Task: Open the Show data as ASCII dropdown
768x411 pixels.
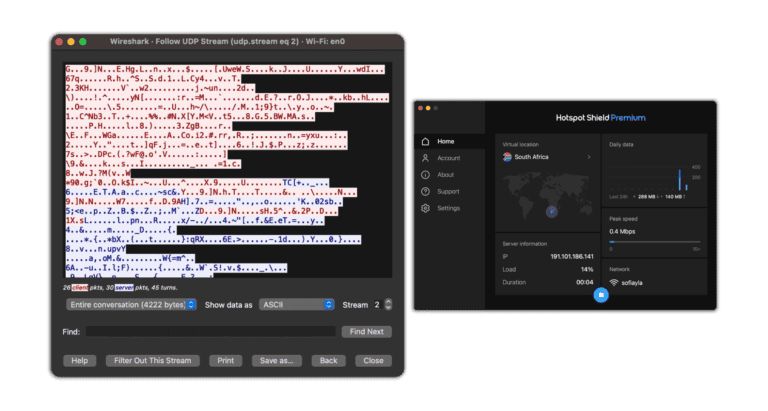Action: (296, 305)
